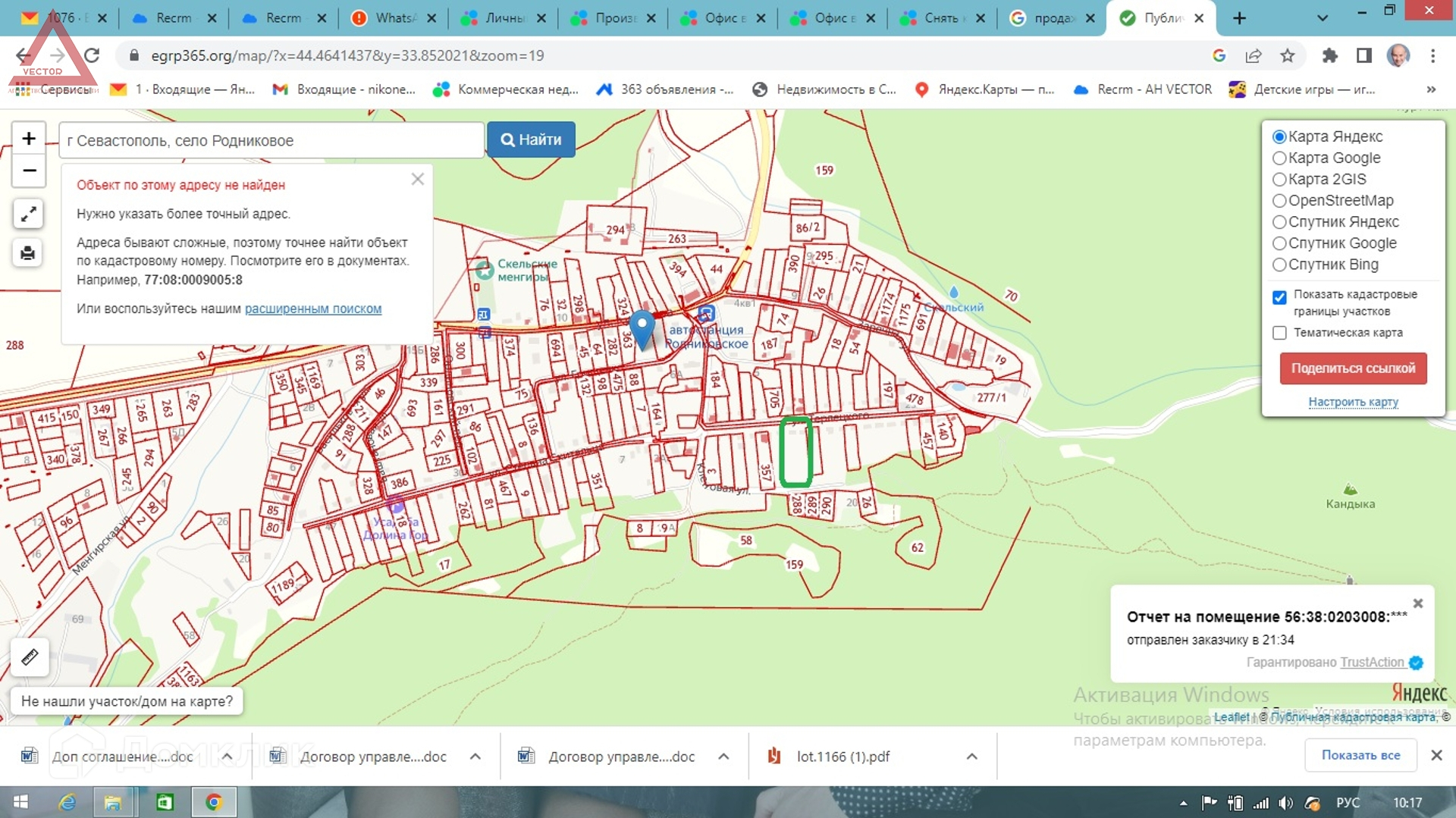
Task: Click the blue location marker pin
Action: pyautogui.click(x=642, y=327)
